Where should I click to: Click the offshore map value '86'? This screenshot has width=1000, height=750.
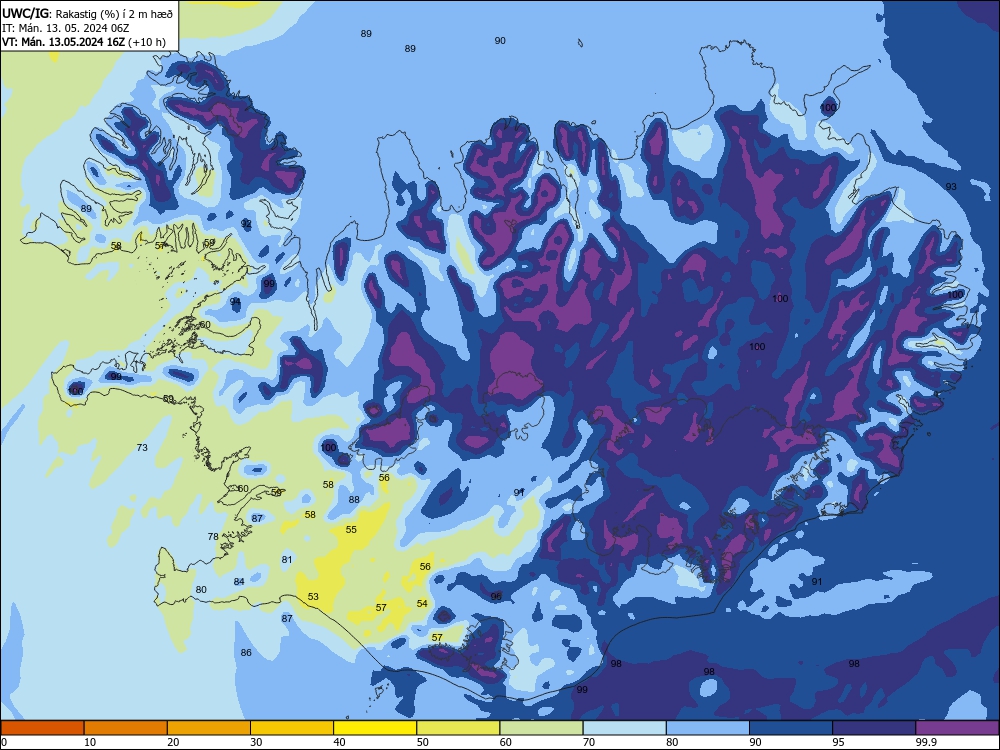click(246, 652)
